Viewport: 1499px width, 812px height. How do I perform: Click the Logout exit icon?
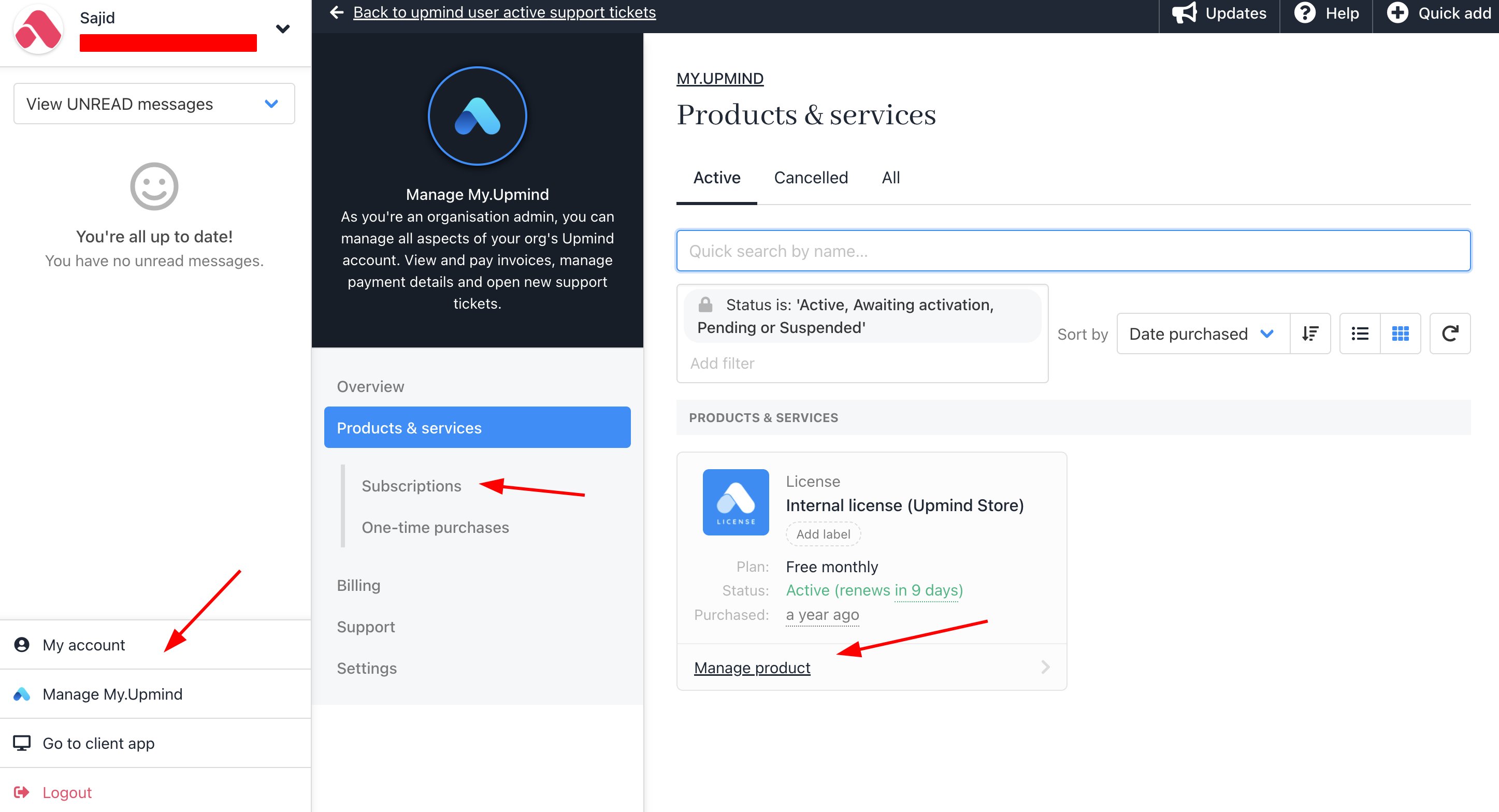pyautogui.click(x=22, y=792)
